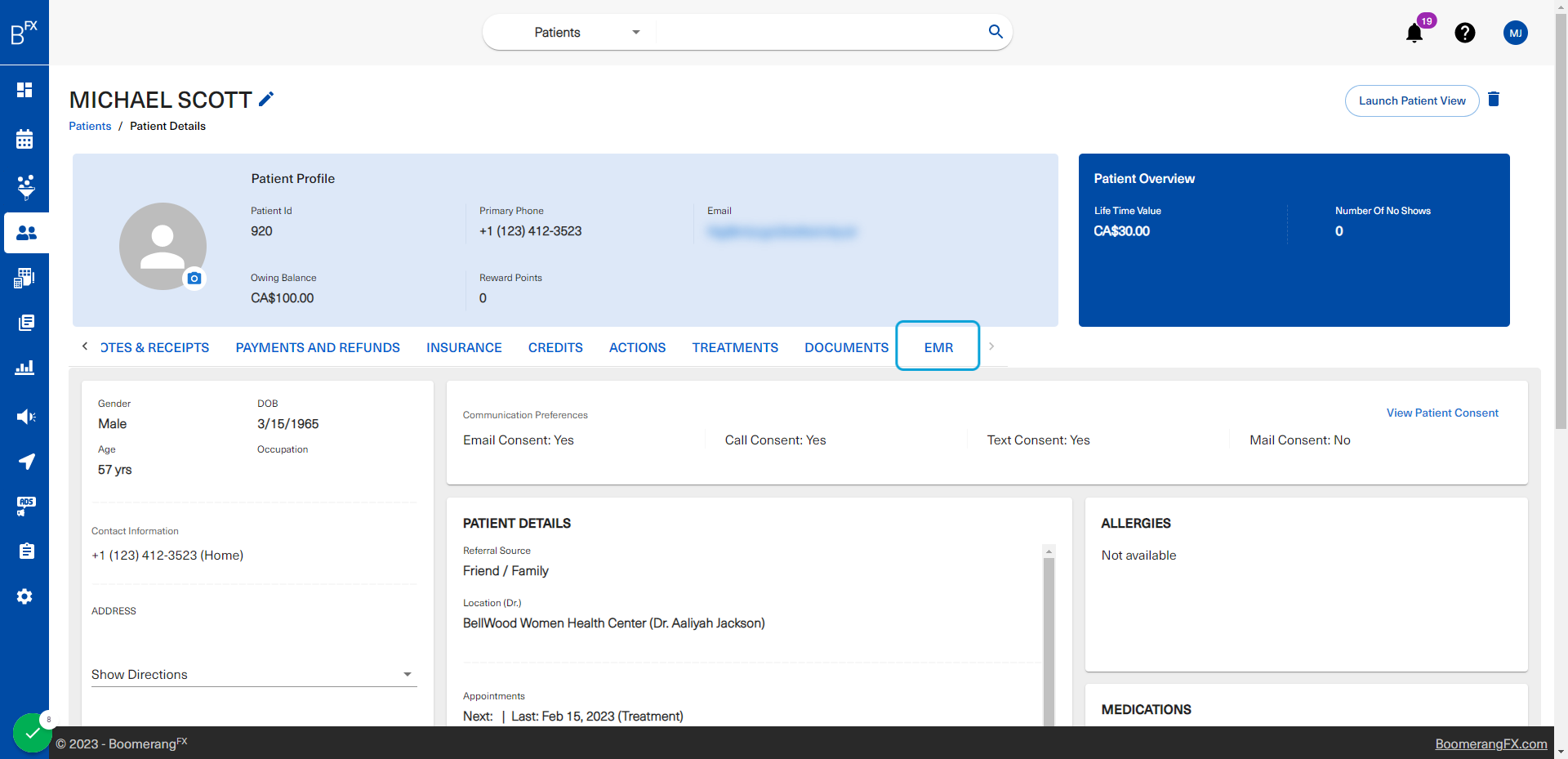Expand the Show Directions dropdown

tap(254, 674)
